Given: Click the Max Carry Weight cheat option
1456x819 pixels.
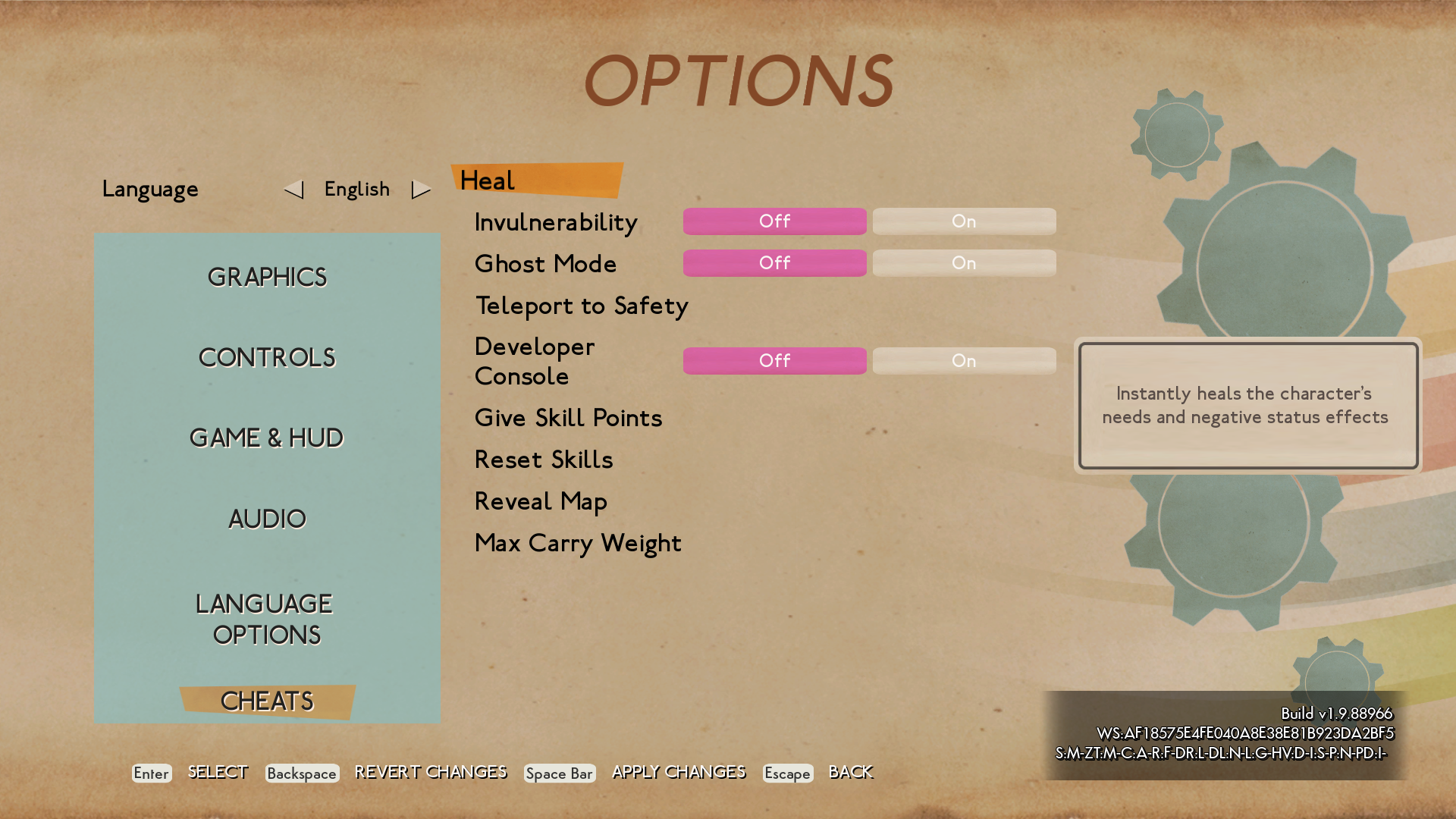Looking at the screenshot, I should pyautogui.click(x=578, y=543).
